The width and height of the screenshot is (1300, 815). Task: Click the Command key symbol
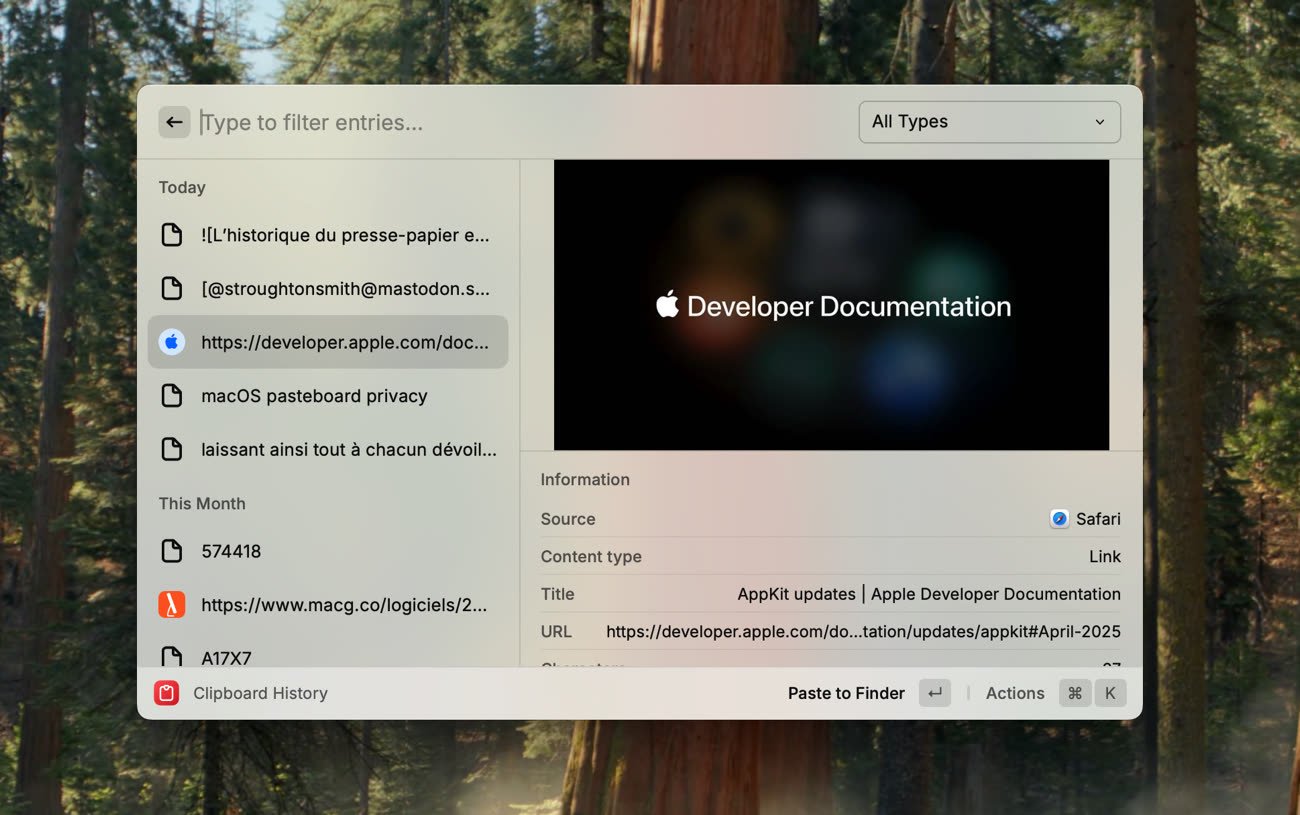tap(1075, 693)
